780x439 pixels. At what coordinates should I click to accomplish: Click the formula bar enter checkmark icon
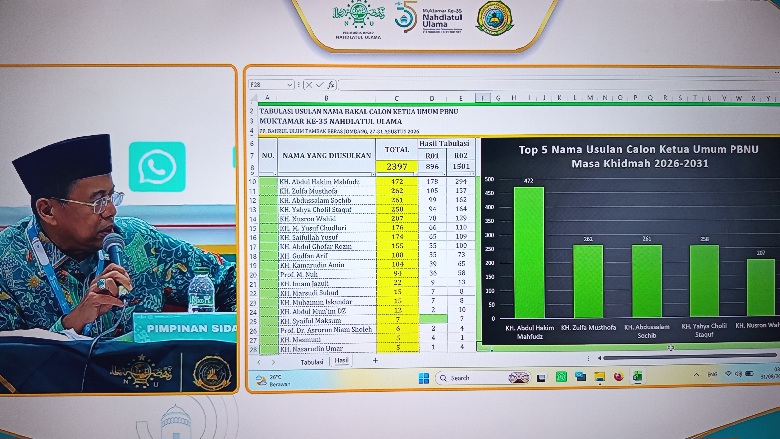pos(319,85)
